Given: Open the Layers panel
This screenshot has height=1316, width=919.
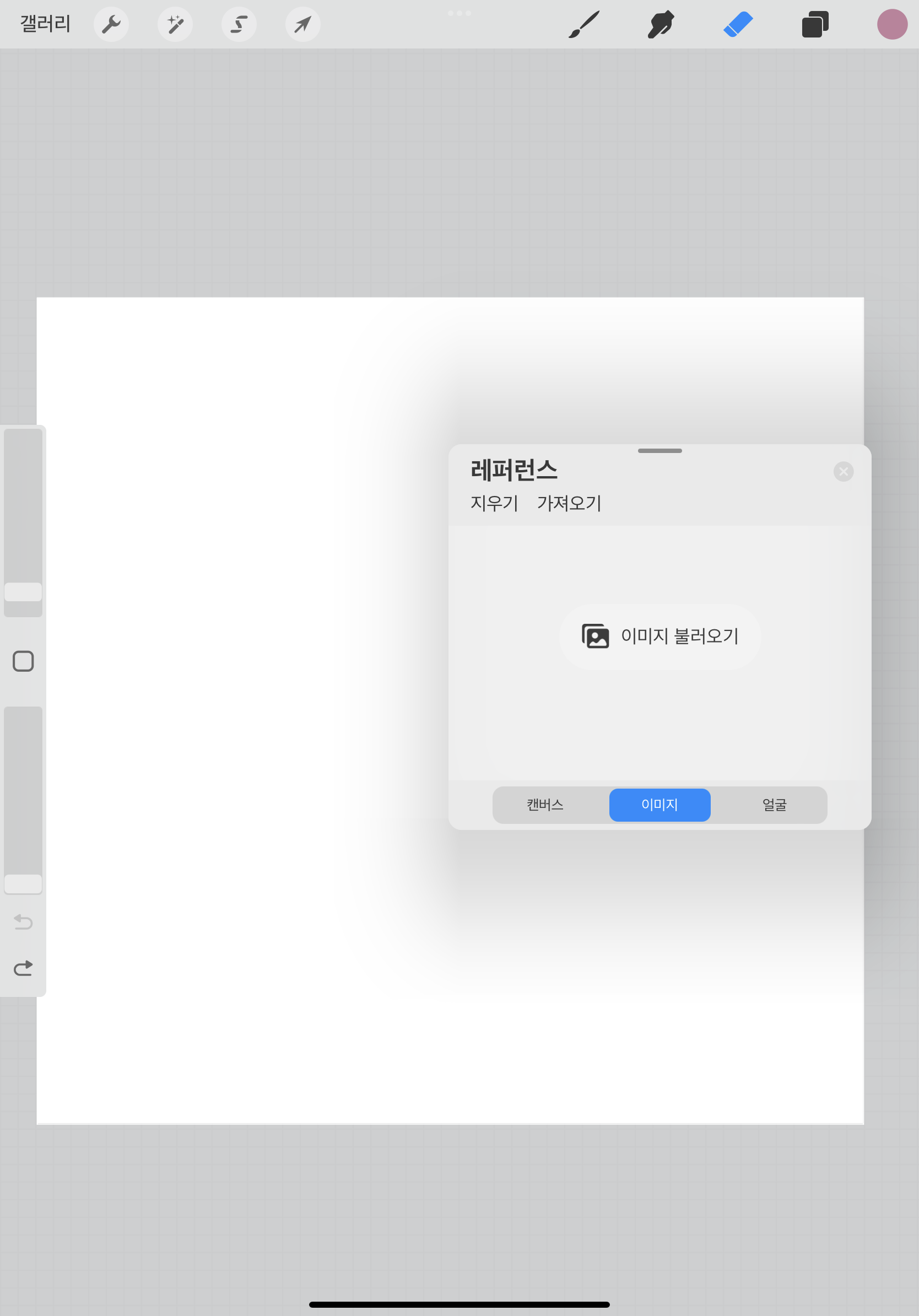Looking at the screenshot, I should pos(815,24).
